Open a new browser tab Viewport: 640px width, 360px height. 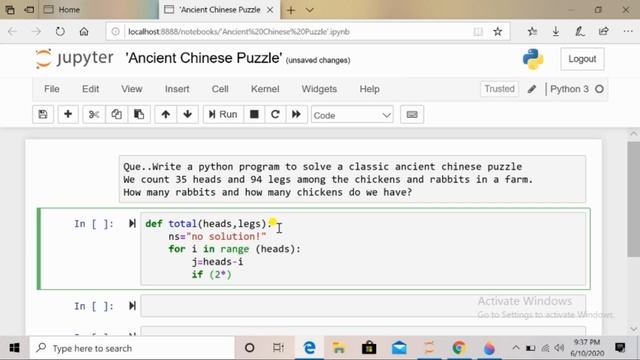[x=291, y=10]
